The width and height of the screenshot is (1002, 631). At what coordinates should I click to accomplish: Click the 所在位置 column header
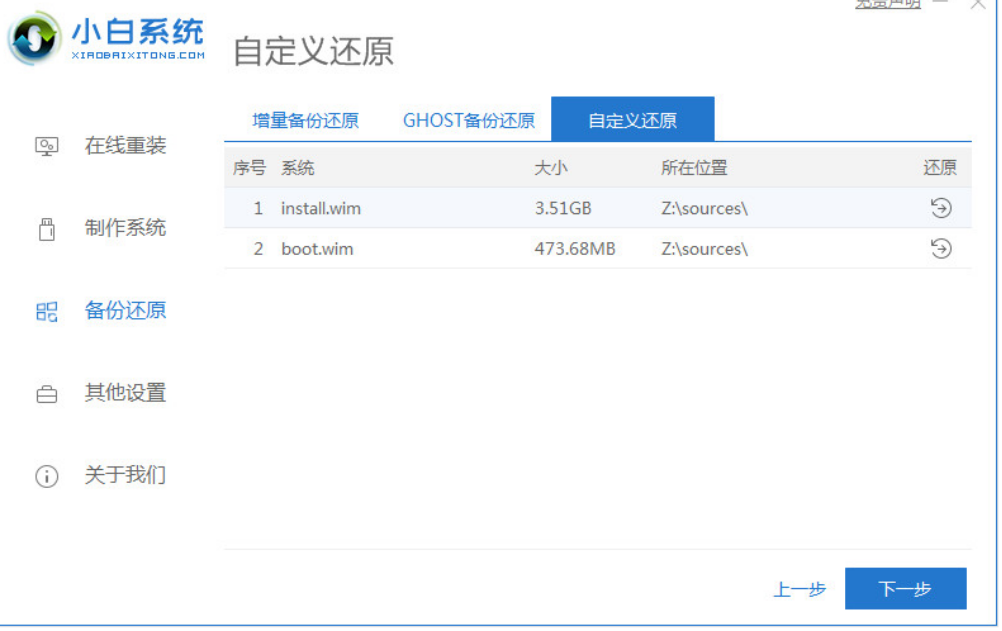[694, 168]
